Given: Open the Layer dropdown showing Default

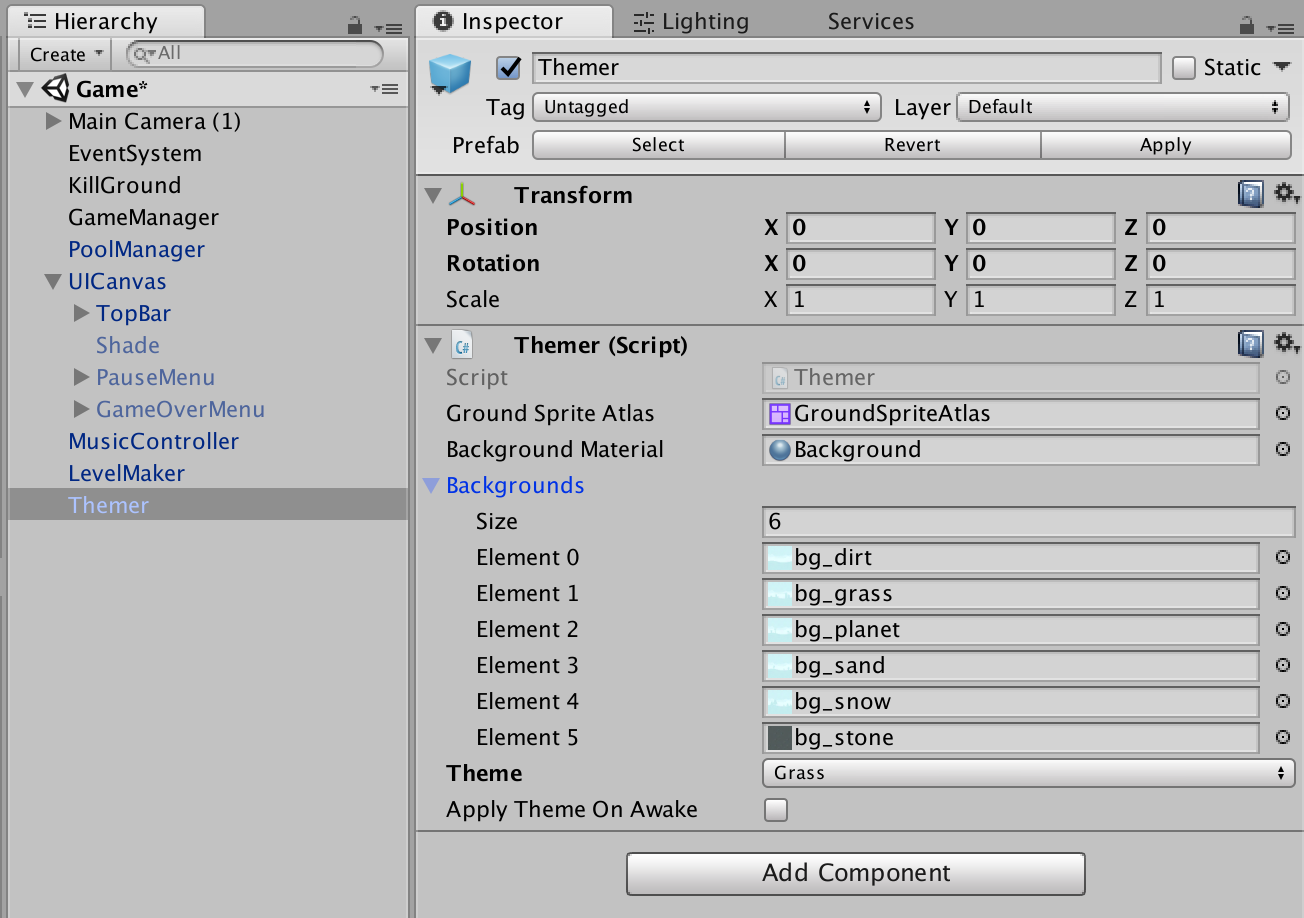Looking at the screenshot, I should (x=1124, y=107).
